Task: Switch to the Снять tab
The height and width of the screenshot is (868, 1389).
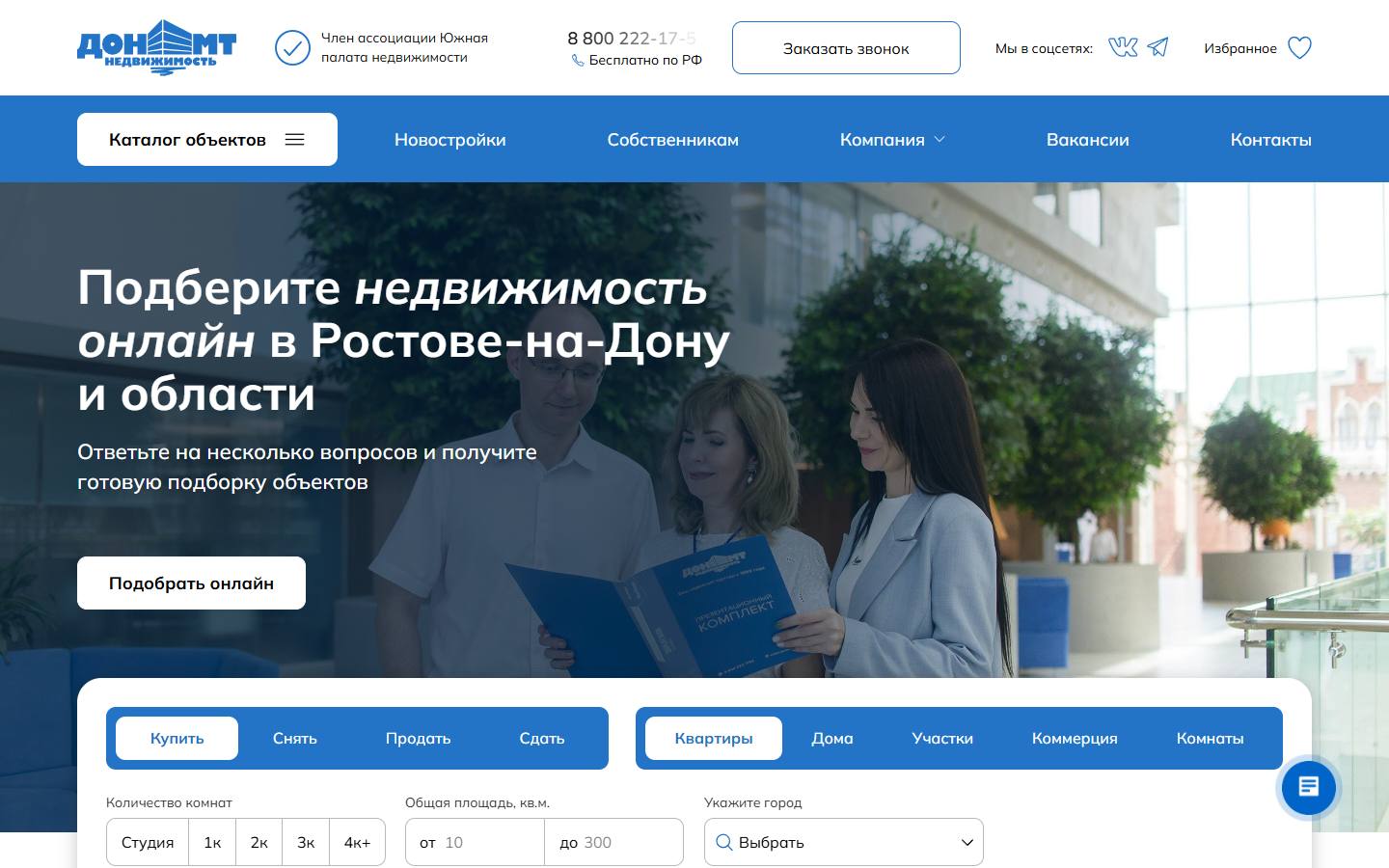Action: pyautogui.click(x=295, y=738)
